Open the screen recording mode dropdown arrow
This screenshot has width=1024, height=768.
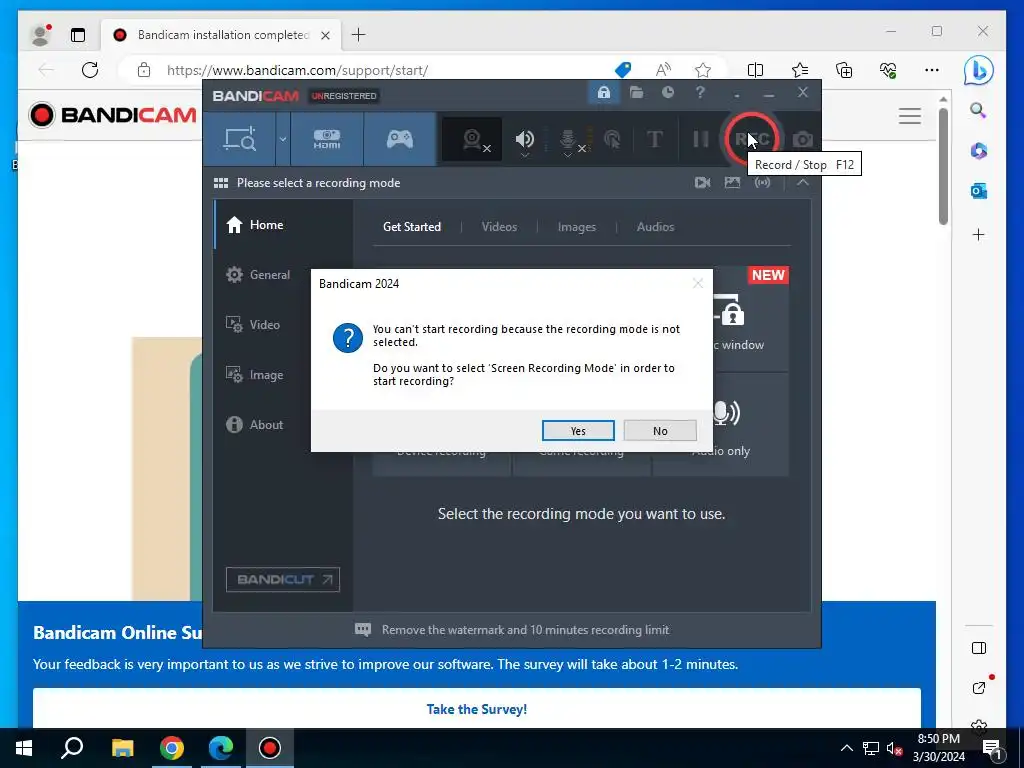coord(283,139)
